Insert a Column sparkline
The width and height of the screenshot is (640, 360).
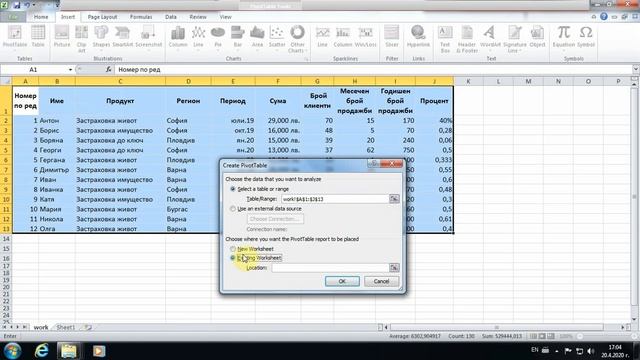(x=343, y=37)
